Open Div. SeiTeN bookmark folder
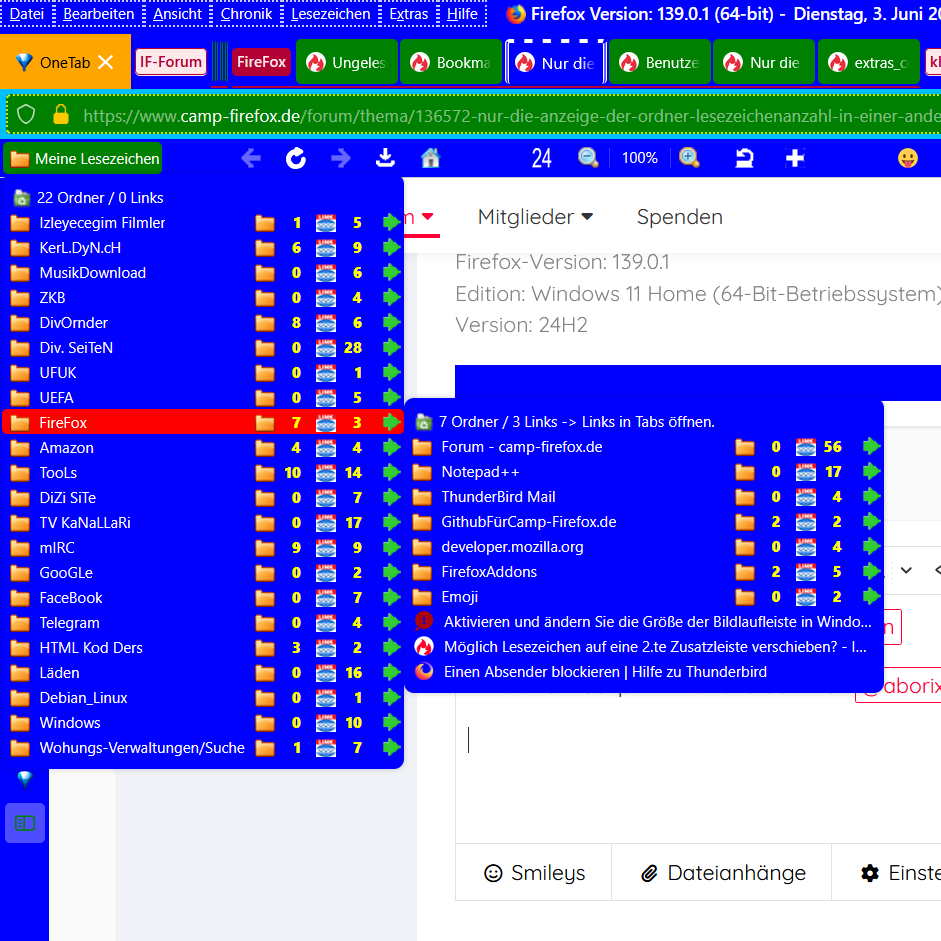Viewport: 941px width, 941px height. 203,348
